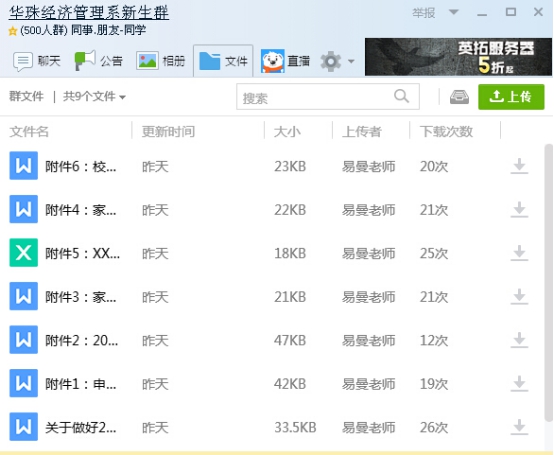
Task: Click the 20次 download count
Action: [x=434, y=166]
